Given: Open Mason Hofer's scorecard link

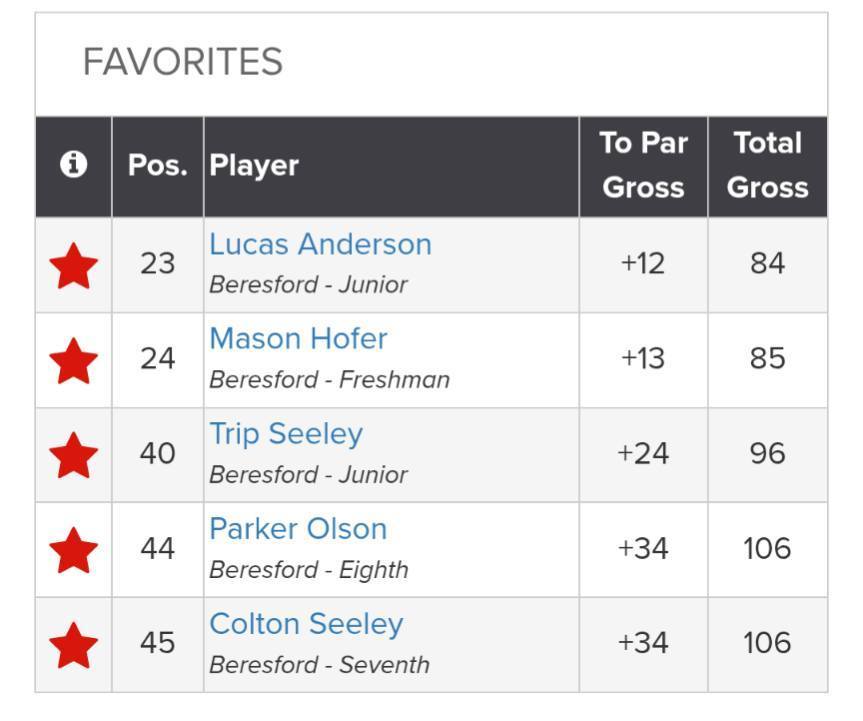Looking at the screenshot, I should pyautogui.click(x=298, y=340).
